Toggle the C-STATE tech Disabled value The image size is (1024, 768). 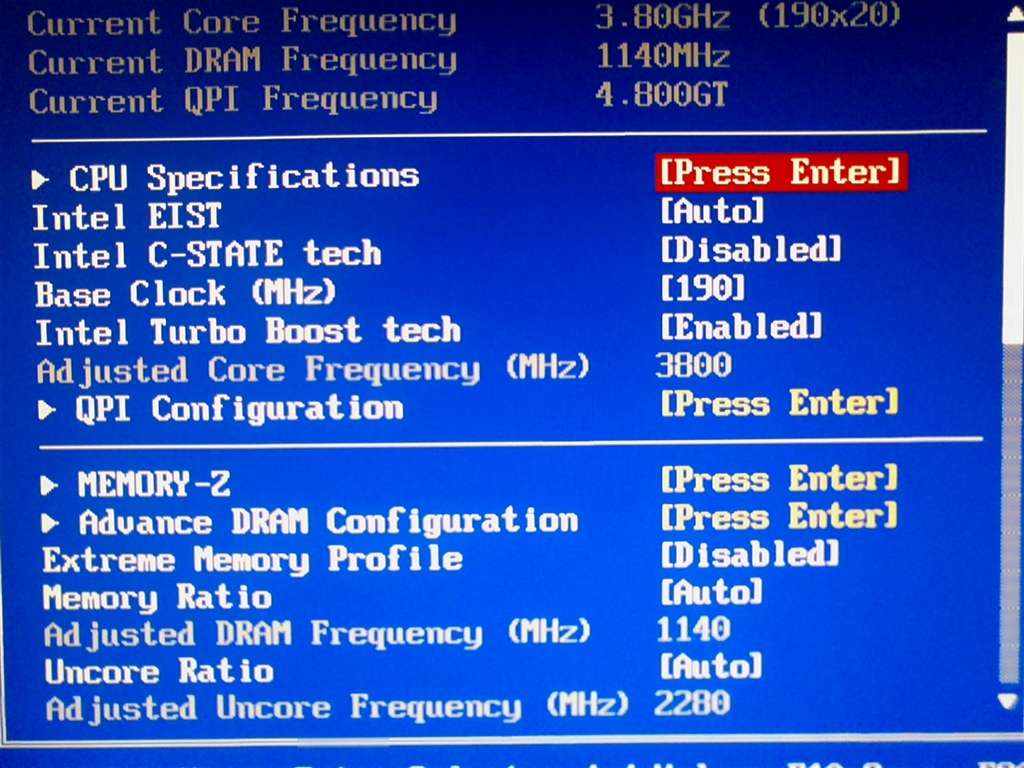(x=750, y=249)
